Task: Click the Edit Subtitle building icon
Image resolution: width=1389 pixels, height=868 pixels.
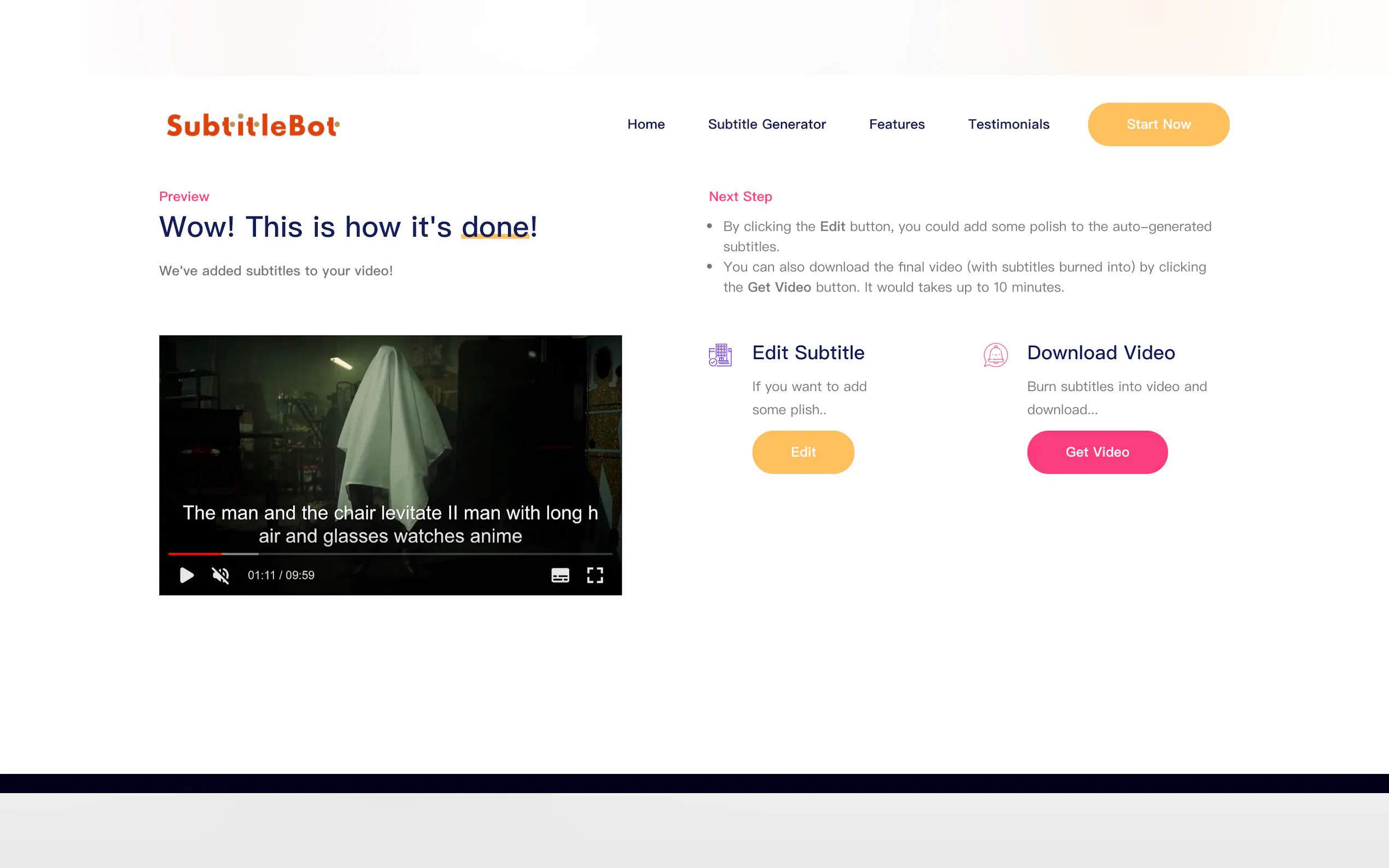Action: point(720,355)
